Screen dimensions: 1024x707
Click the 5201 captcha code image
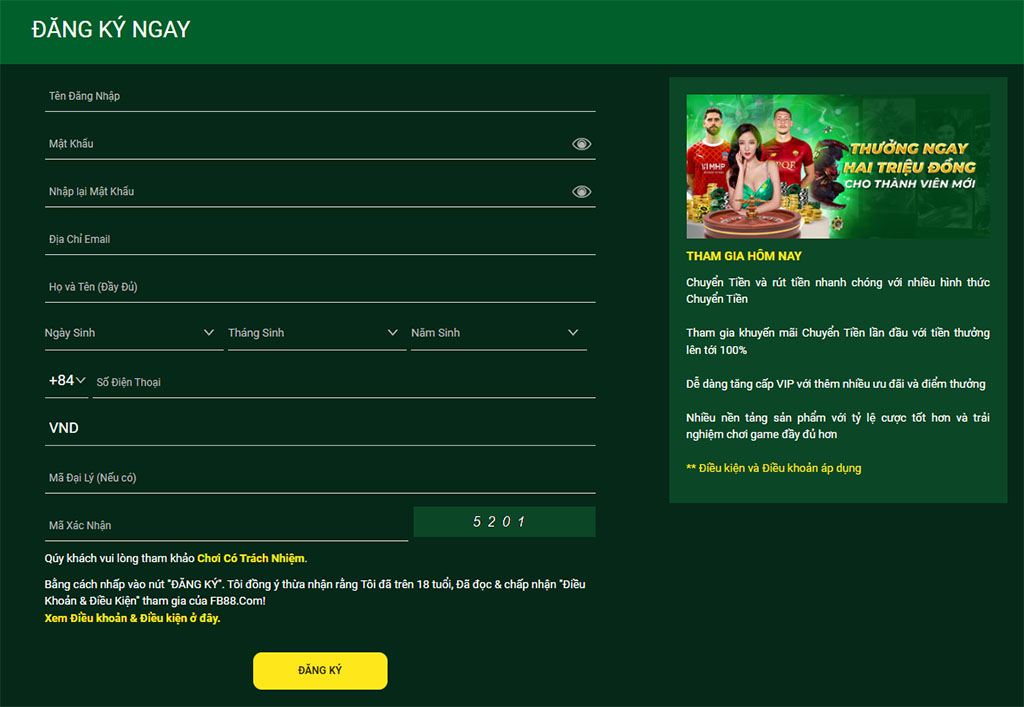(504, 522)
